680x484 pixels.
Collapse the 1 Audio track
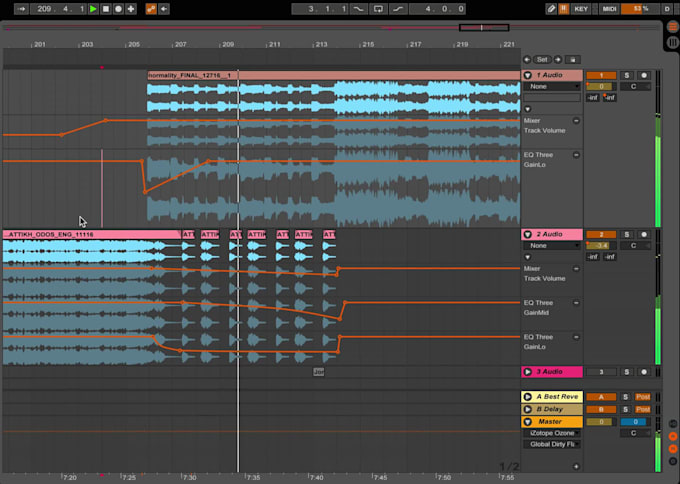(x=528, y=76)
